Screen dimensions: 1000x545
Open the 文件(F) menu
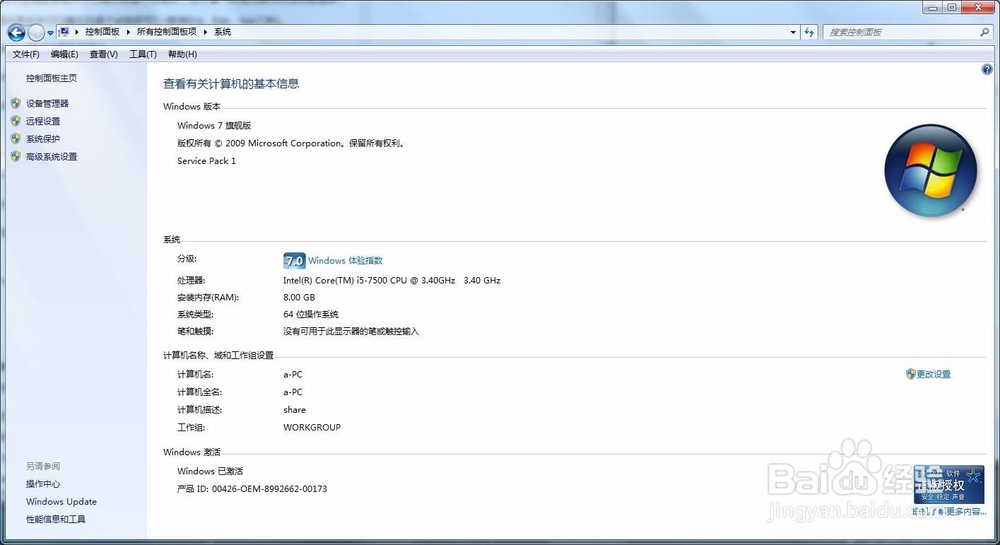pyautogui.click(x=26, y=54)
